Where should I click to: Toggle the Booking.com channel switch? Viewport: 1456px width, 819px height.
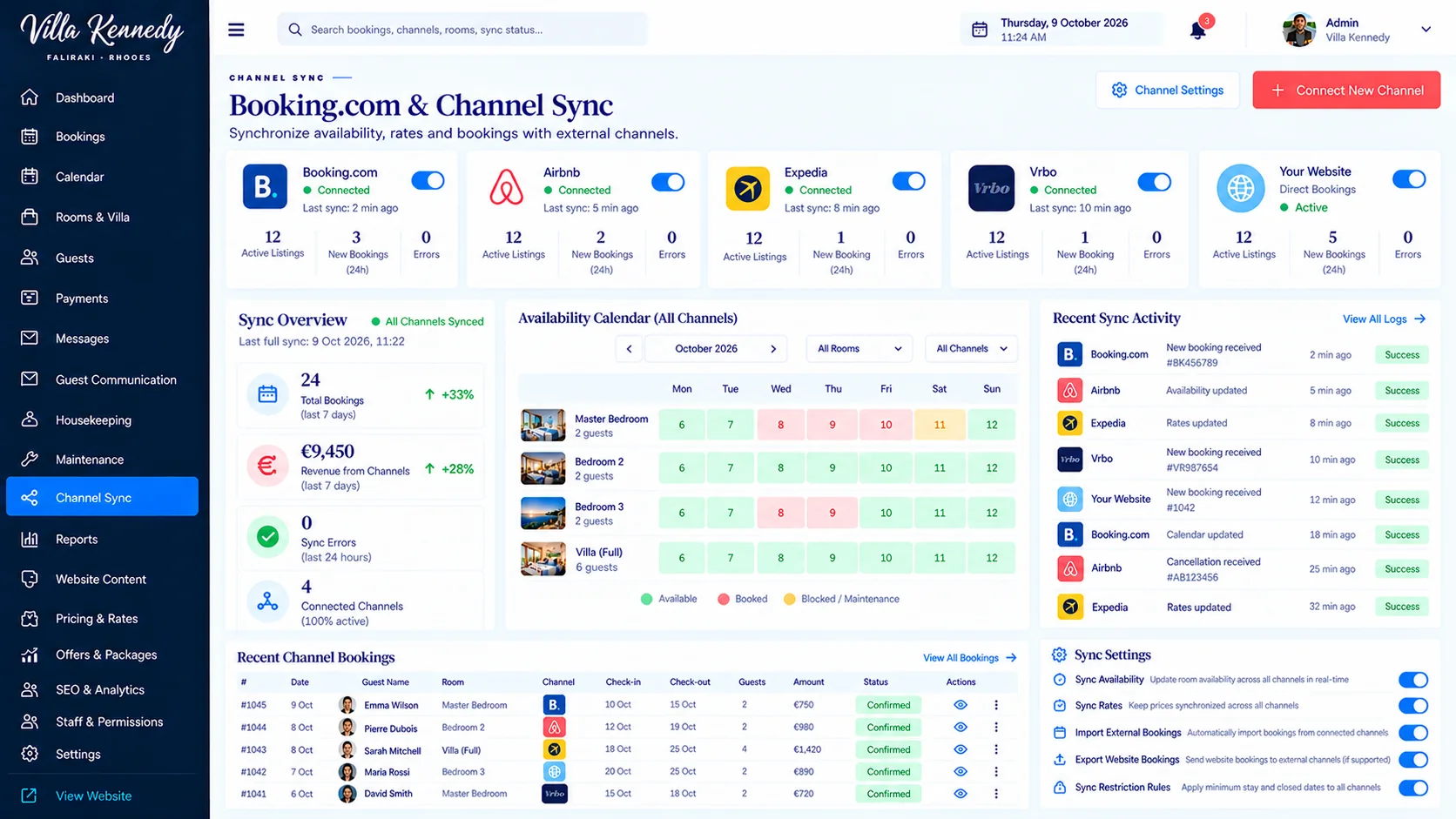(428, 180)
